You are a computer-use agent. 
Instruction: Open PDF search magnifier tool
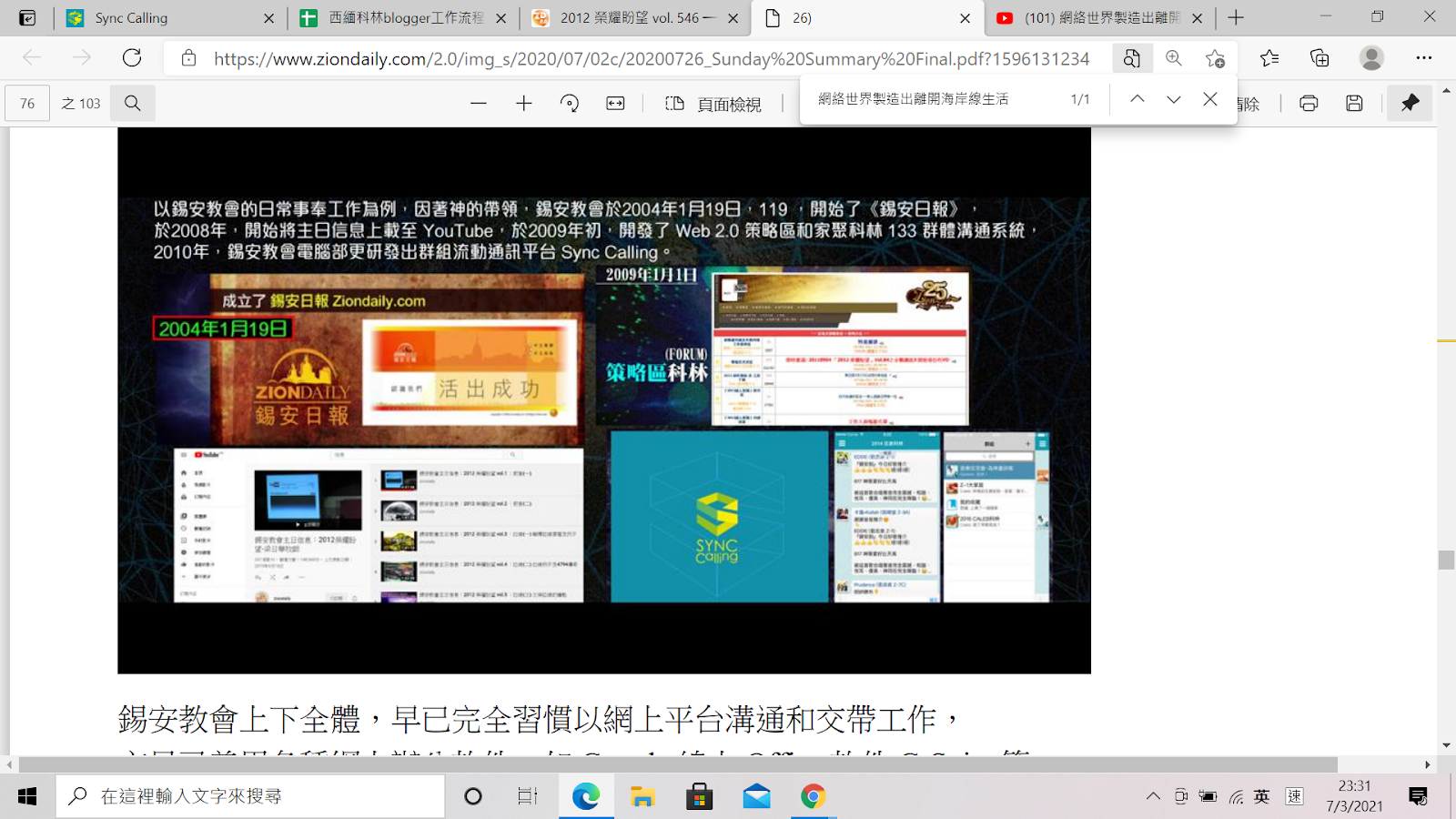pos(133,104)
